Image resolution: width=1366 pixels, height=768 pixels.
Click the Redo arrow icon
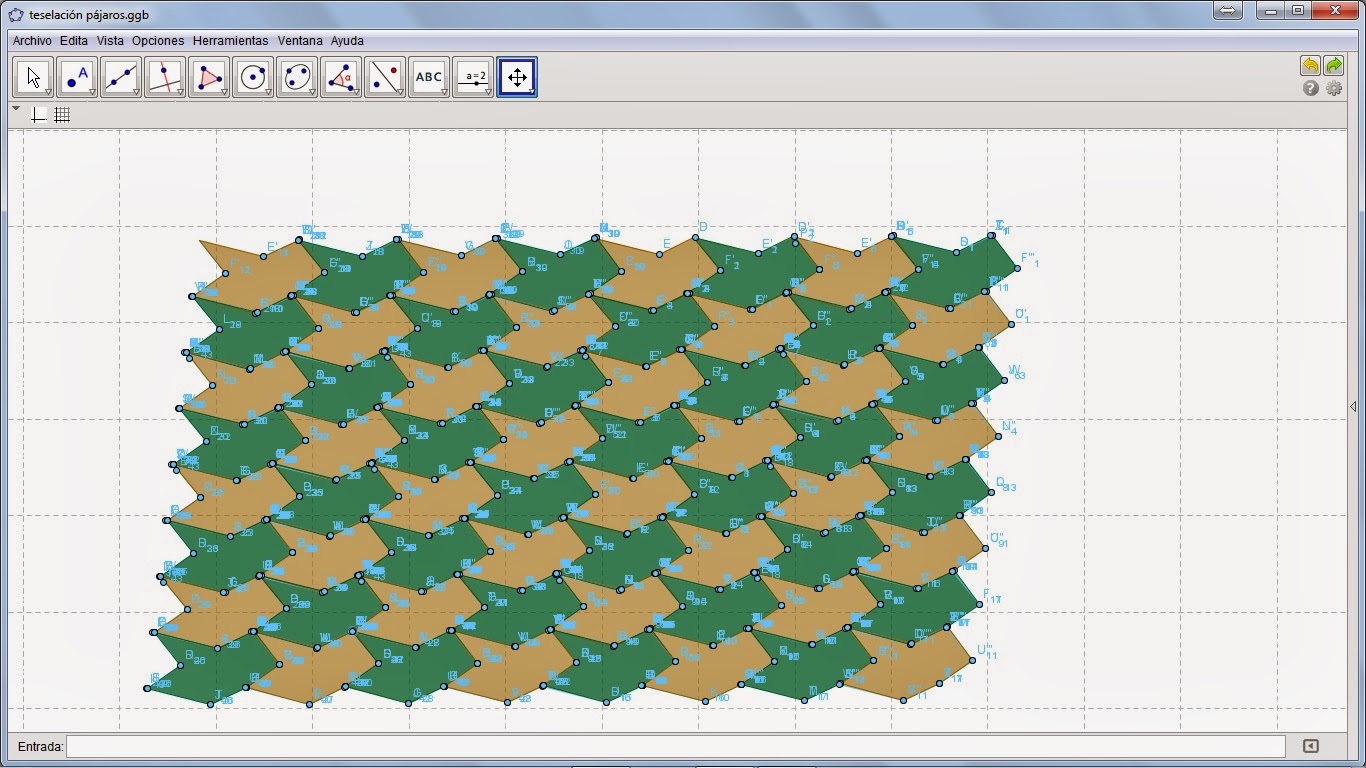tap(1334, 65)
